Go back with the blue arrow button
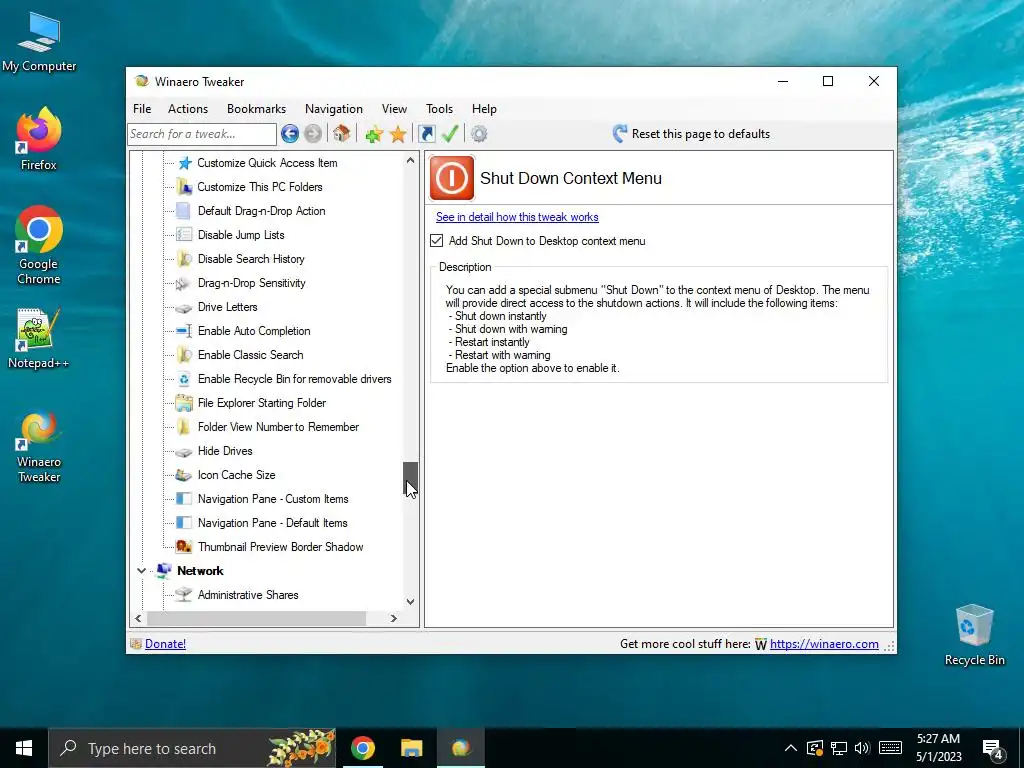This screenshot has width=1024, height=768. 290,134
